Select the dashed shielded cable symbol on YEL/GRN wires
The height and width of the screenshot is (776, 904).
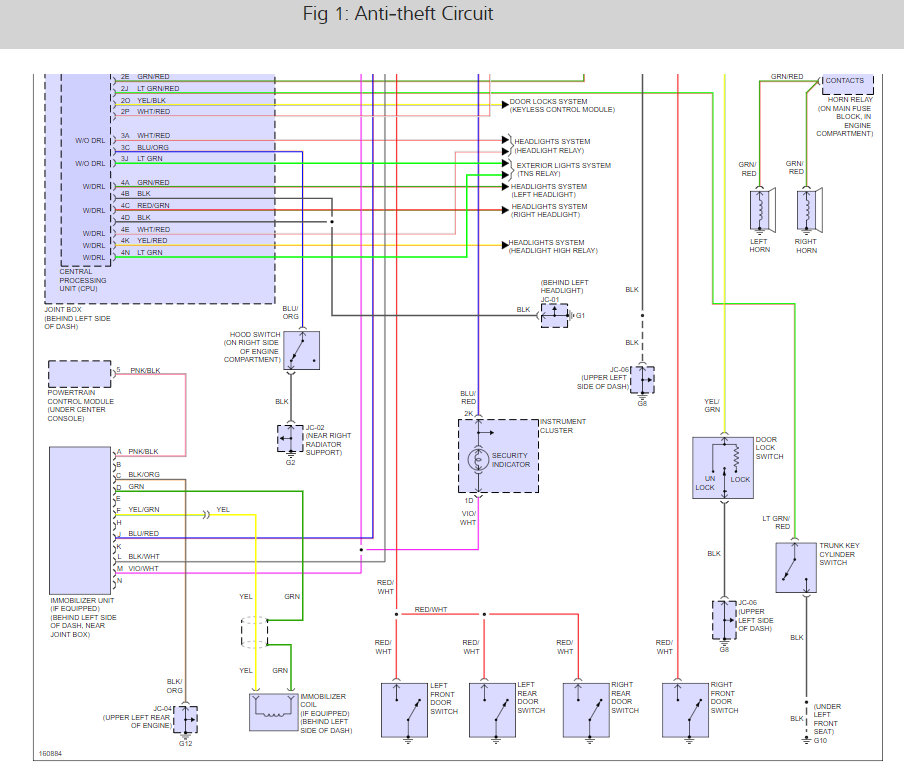[254, 632]
